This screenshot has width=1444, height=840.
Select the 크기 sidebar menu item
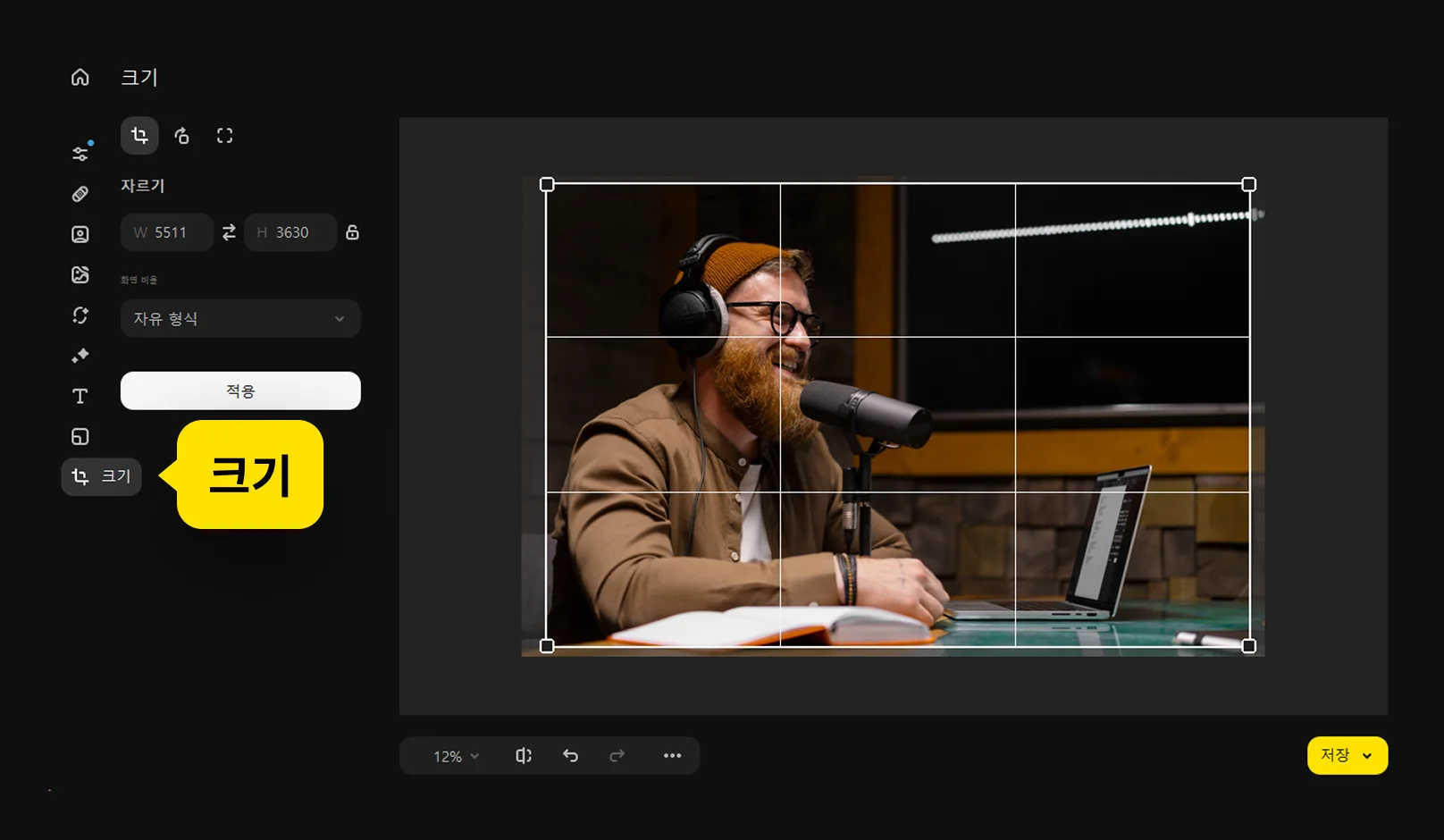pos(102,476)
